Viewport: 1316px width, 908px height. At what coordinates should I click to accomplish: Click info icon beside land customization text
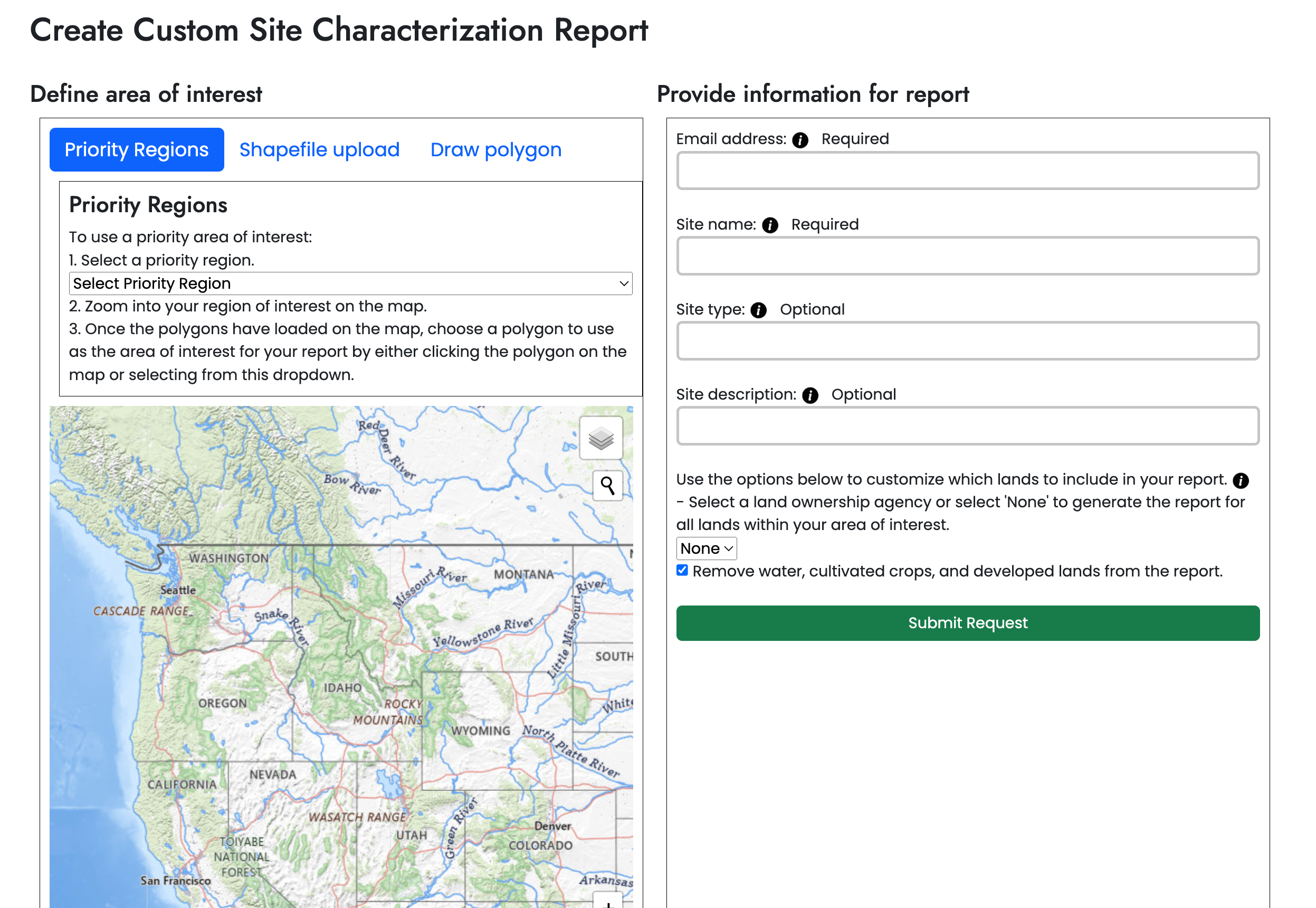(1241, 481)
